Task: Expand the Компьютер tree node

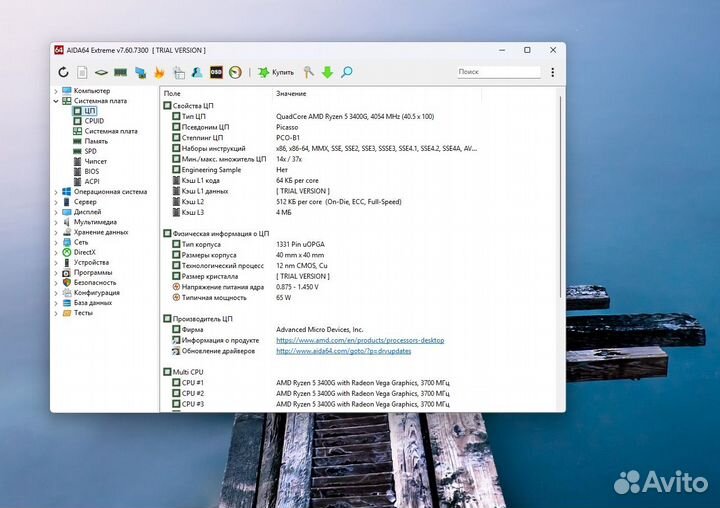Action: 57,91
